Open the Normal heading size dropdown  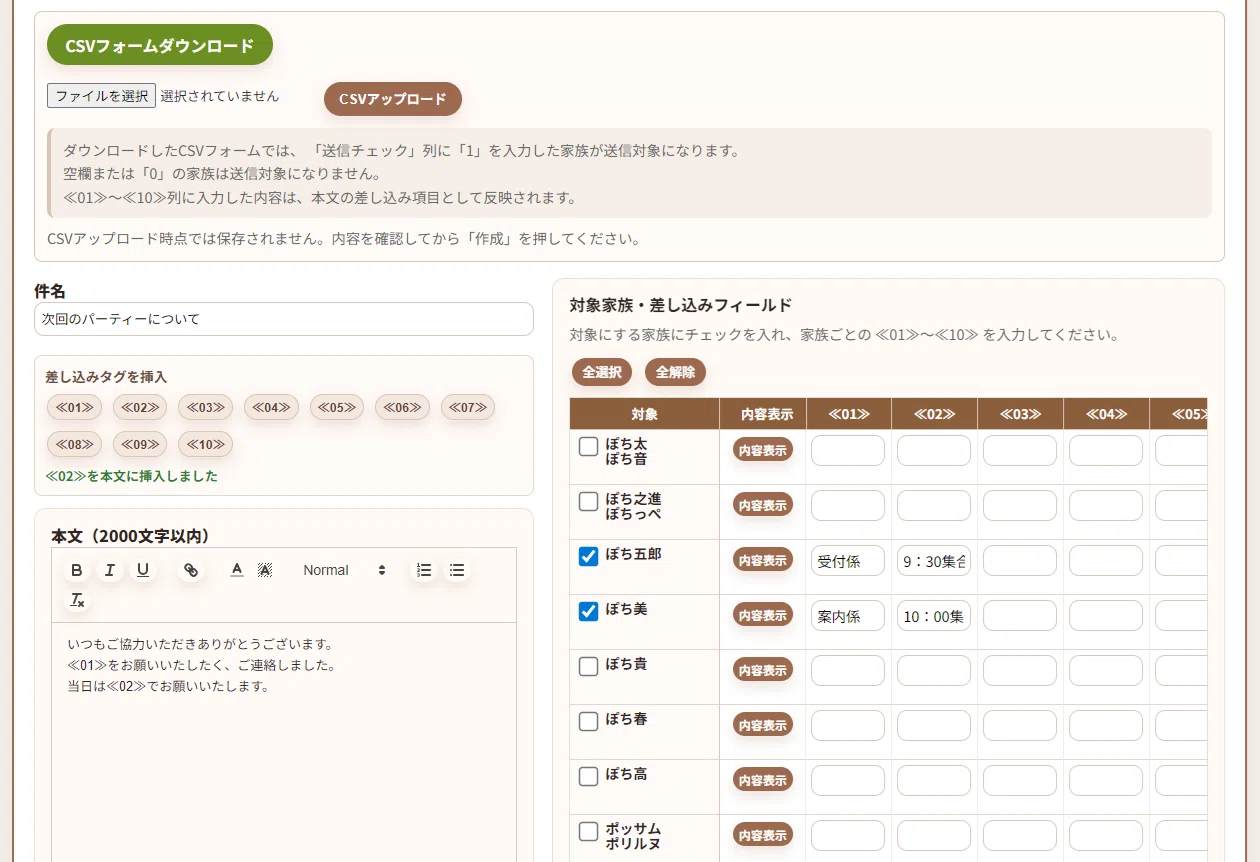(344, 570)
